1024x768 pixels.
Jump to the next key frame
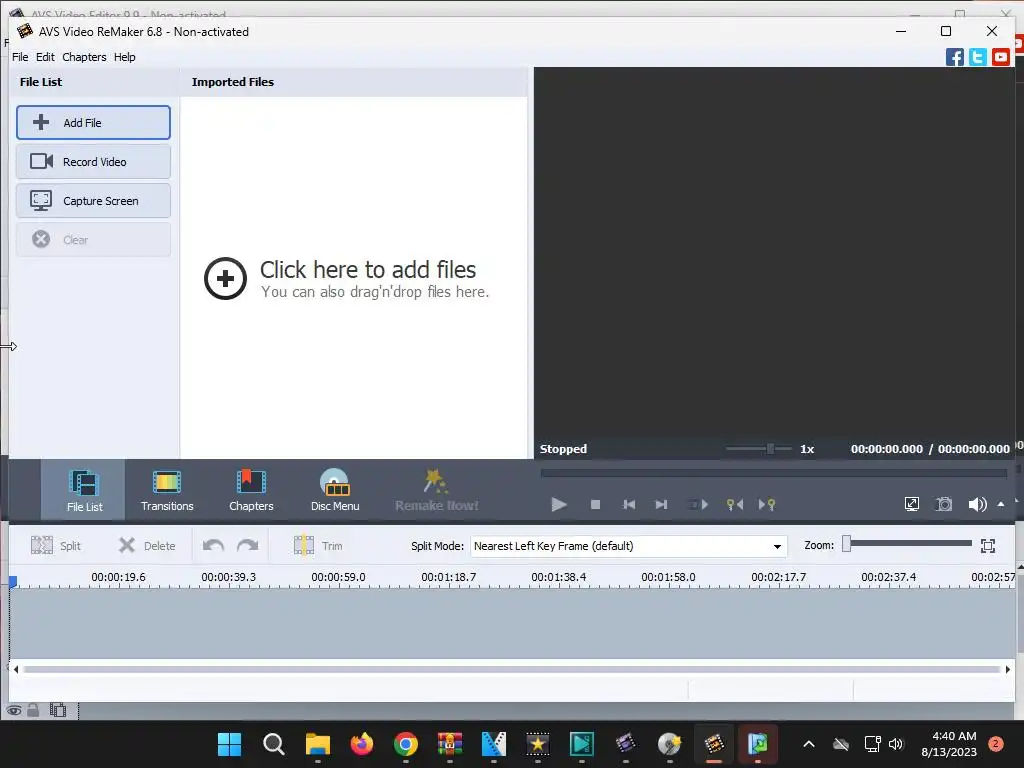[767, 505]
